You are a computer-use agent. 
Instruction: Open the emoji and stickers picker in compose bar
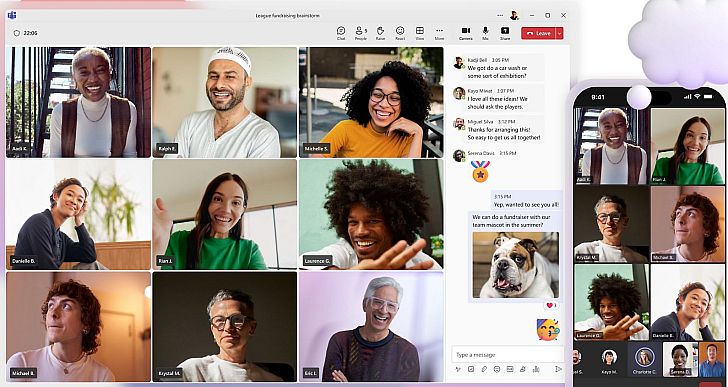pos(497,369)
